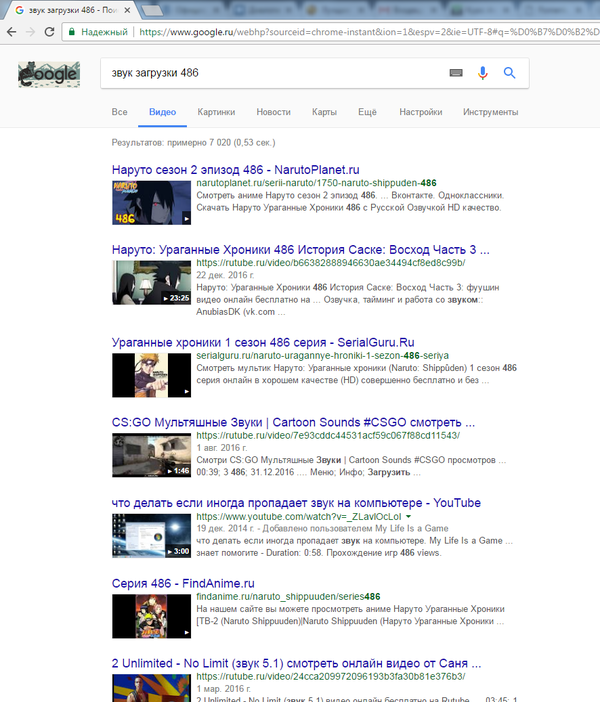Switch to the Картинки tab
Image resolution: width=600 pixels, height=702 pixels.
pos(216,113)
